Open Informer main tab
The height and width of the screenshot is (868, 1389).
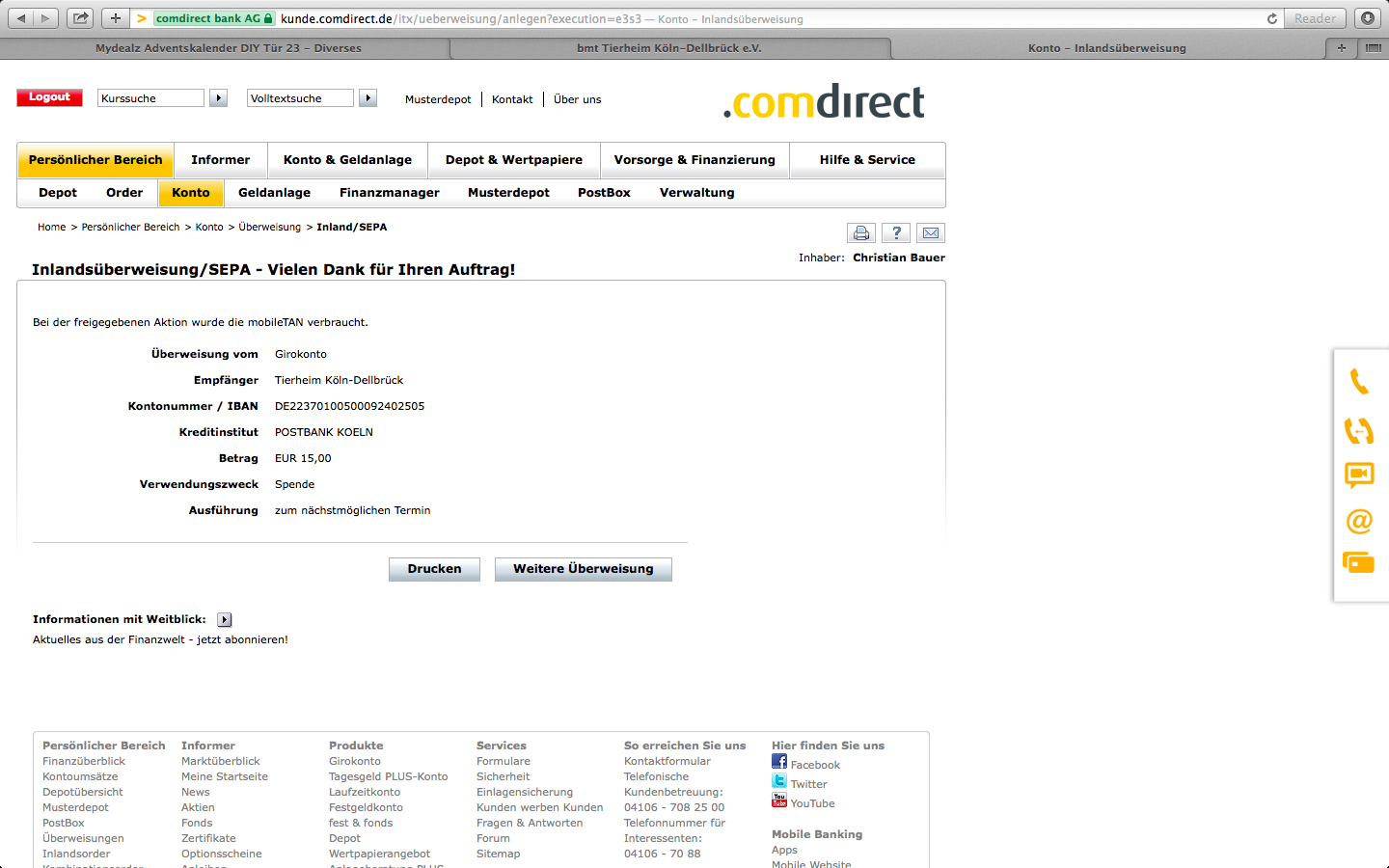(x=221, y=160)
